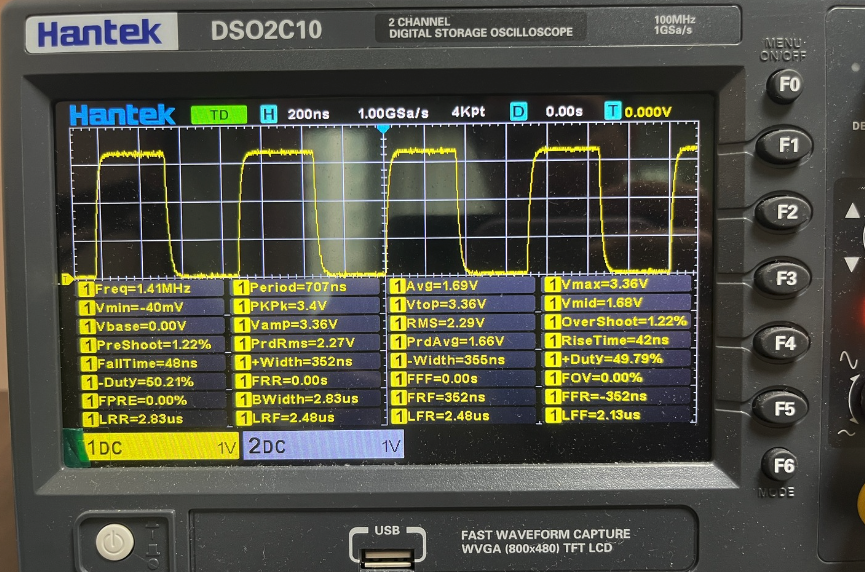Click the BWidth=2.83us measurement
This screenshot has height=572, width=865.
[x=308, y=399]
